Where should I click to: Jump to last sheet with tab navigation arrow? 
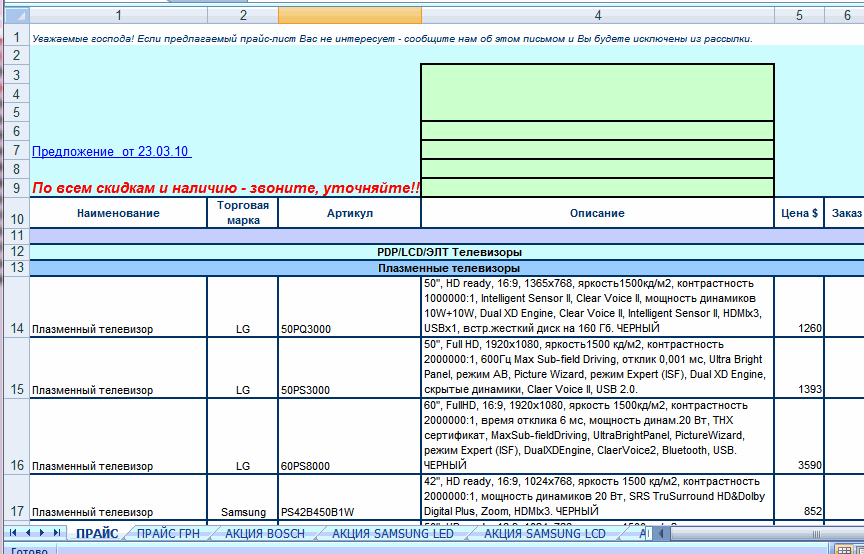click(56, 533)
